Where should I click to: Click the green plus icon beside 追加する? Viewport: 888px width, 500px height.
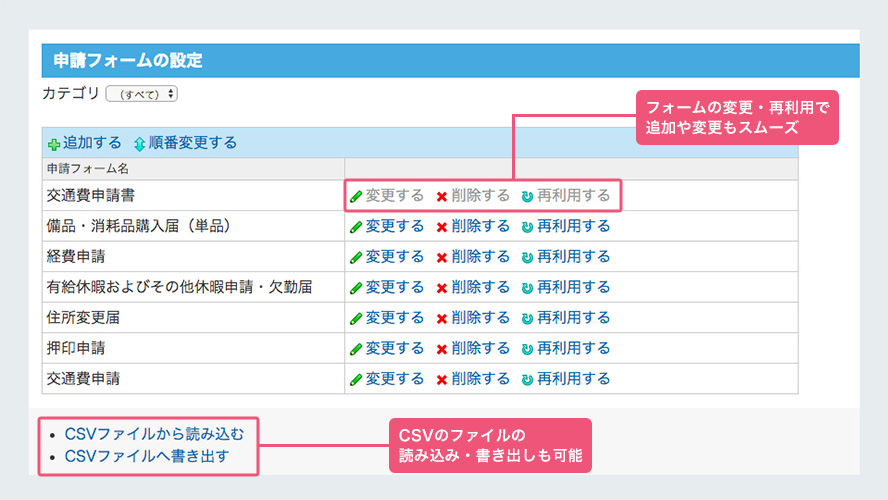(x=54, y=144)
